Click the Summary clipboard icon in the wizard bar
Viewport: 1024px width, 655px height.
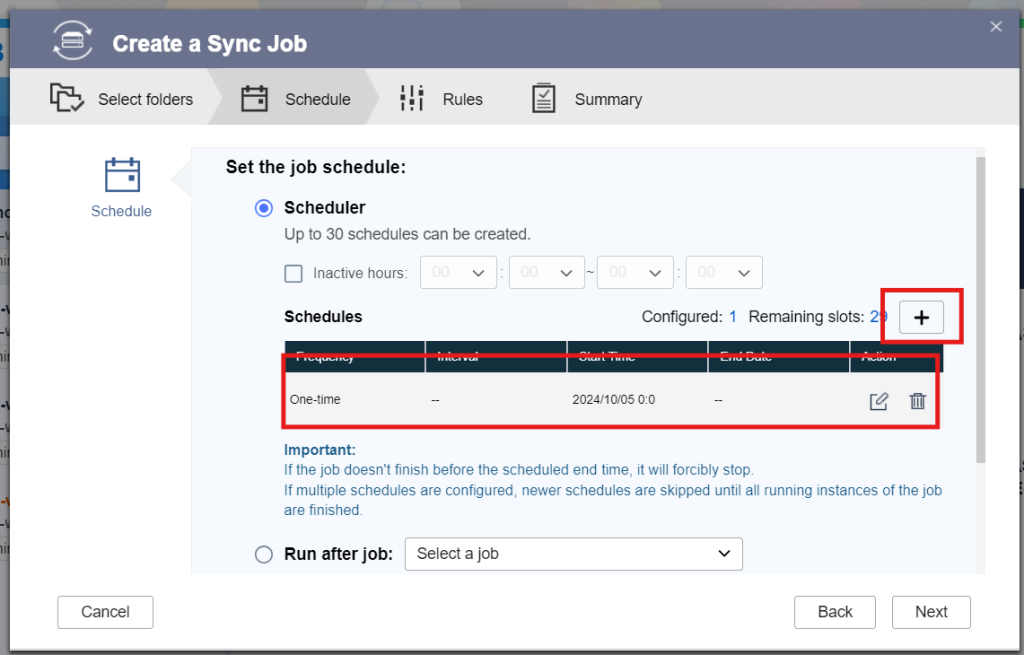pos(543,98)
